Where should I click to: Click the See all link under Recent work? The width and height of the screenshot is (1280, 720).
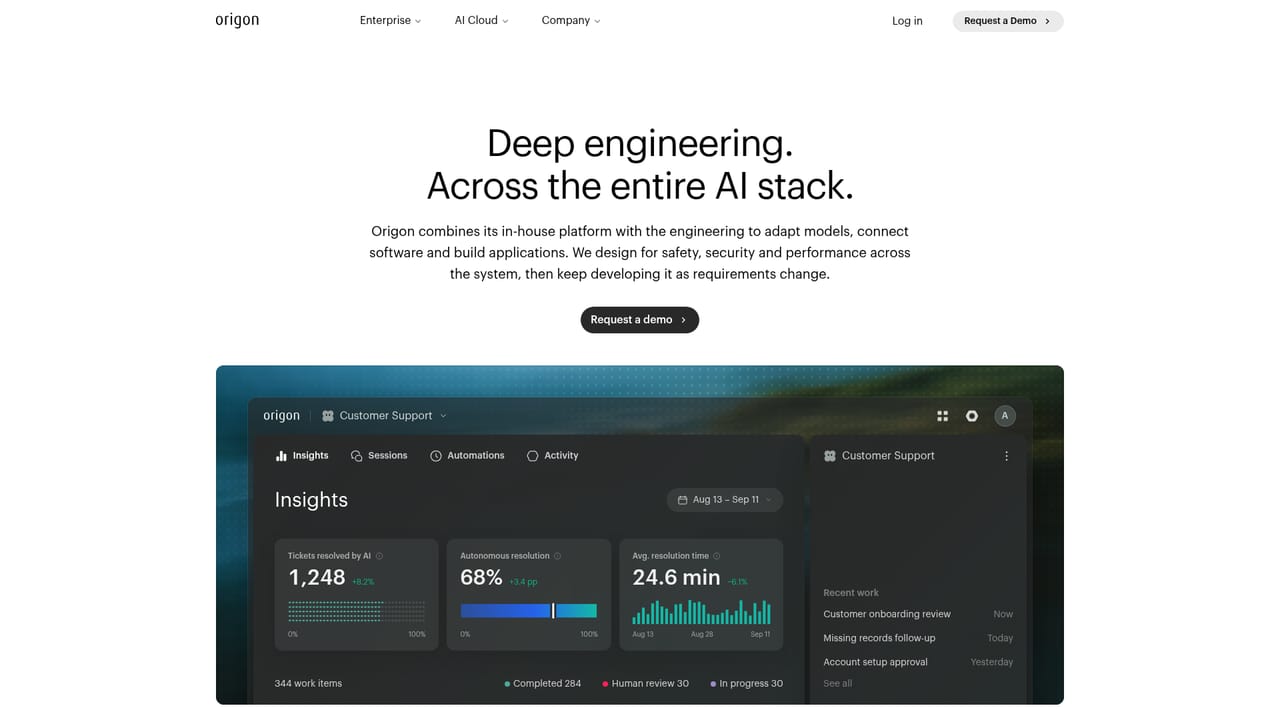[x=837, y=684]
